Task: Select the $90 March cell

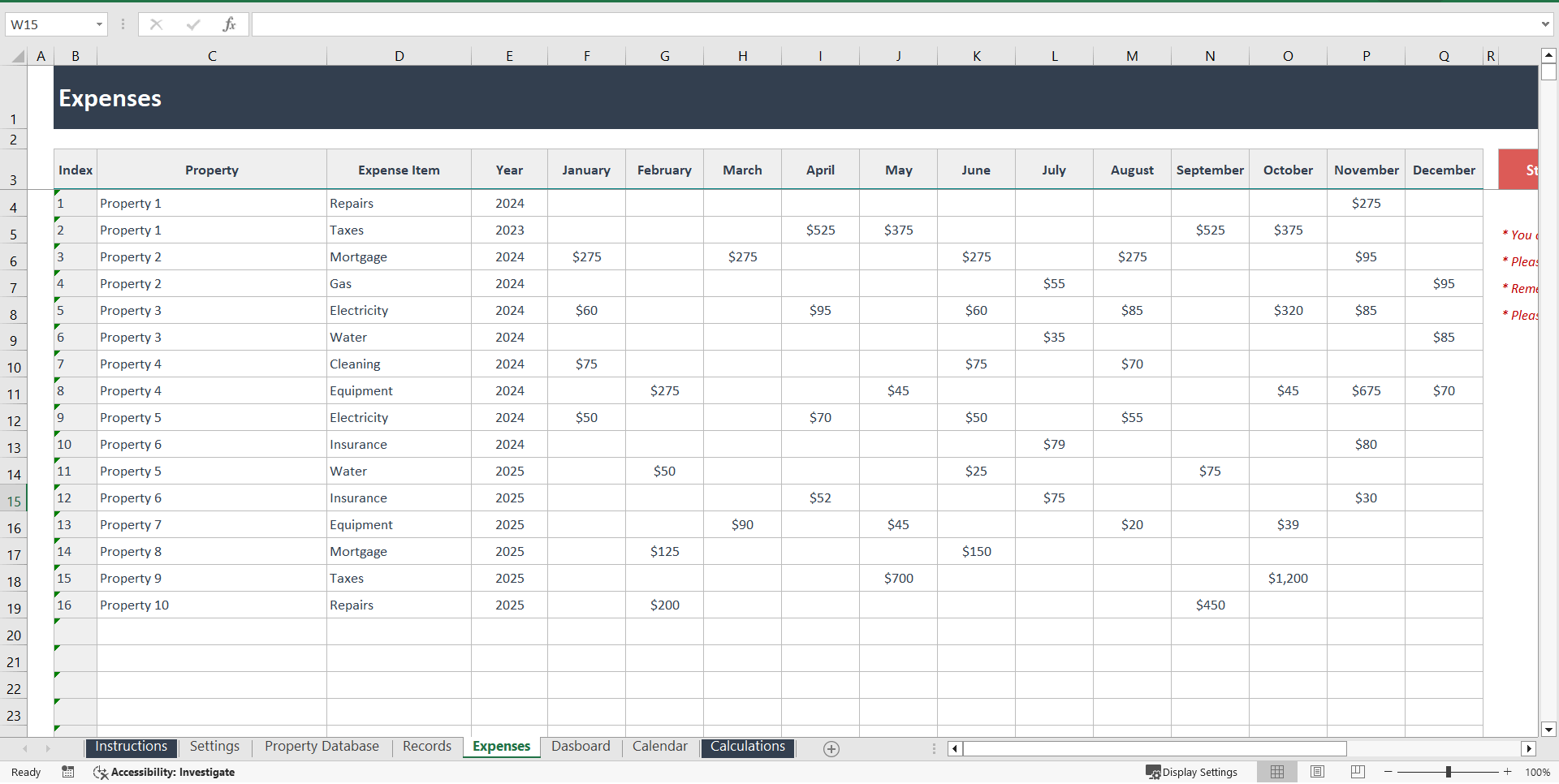Action: click(742, 524)
